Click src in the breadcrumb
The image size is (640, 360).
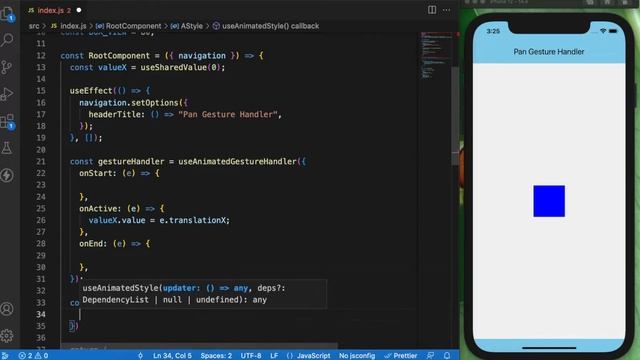[x=34, y=26]
